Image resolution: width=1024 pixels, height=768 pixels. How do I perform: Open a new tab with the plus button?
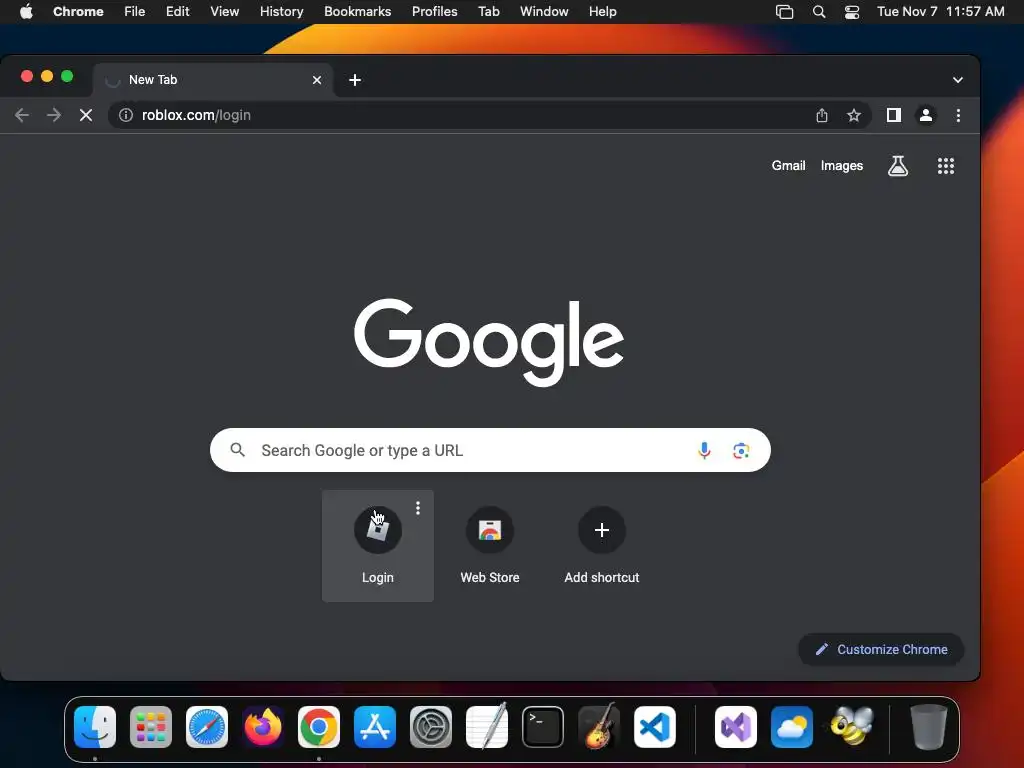tap(355, 80)
